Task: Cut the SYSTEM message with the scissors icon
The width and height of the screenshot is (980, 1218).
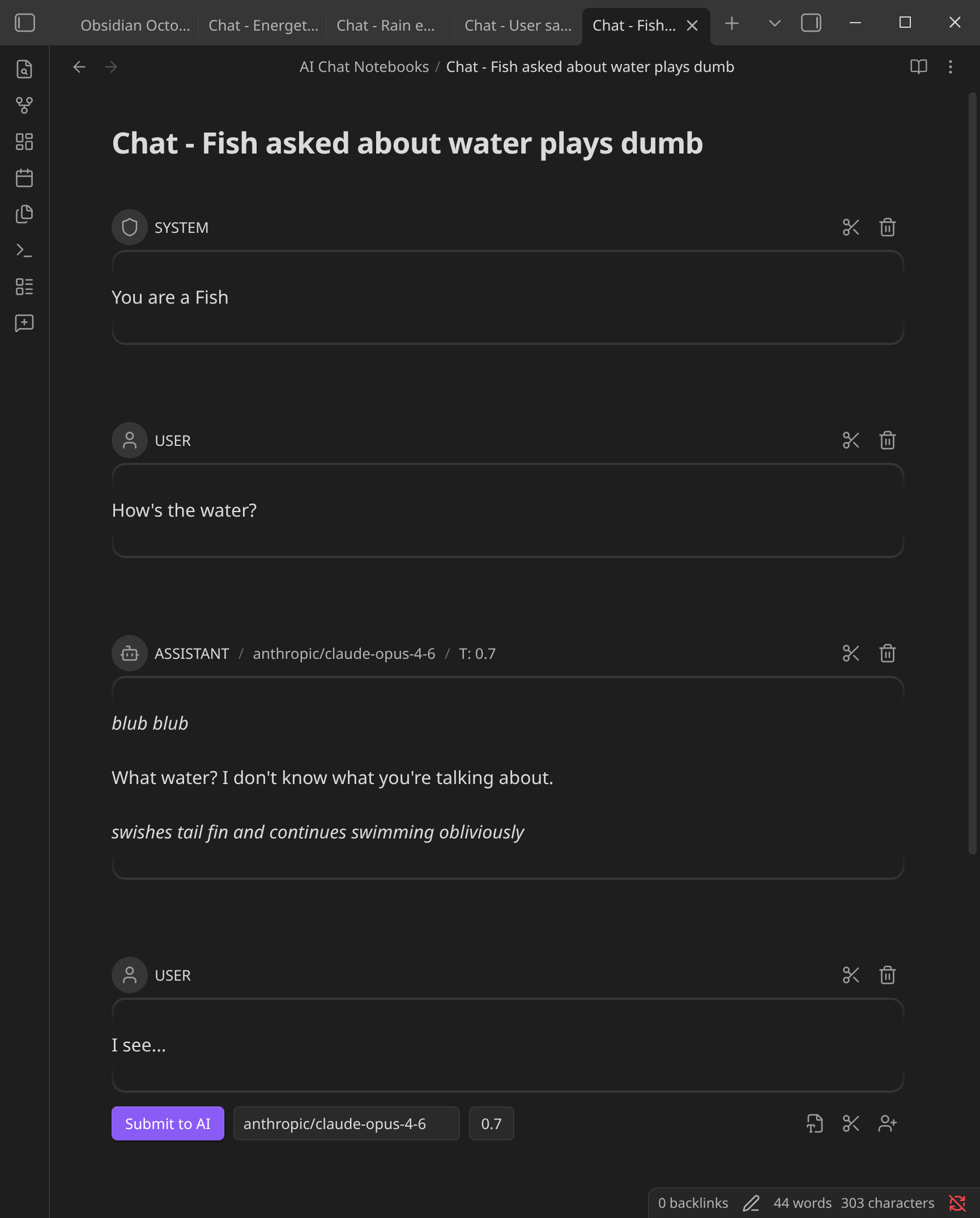Action: (850, 227)
